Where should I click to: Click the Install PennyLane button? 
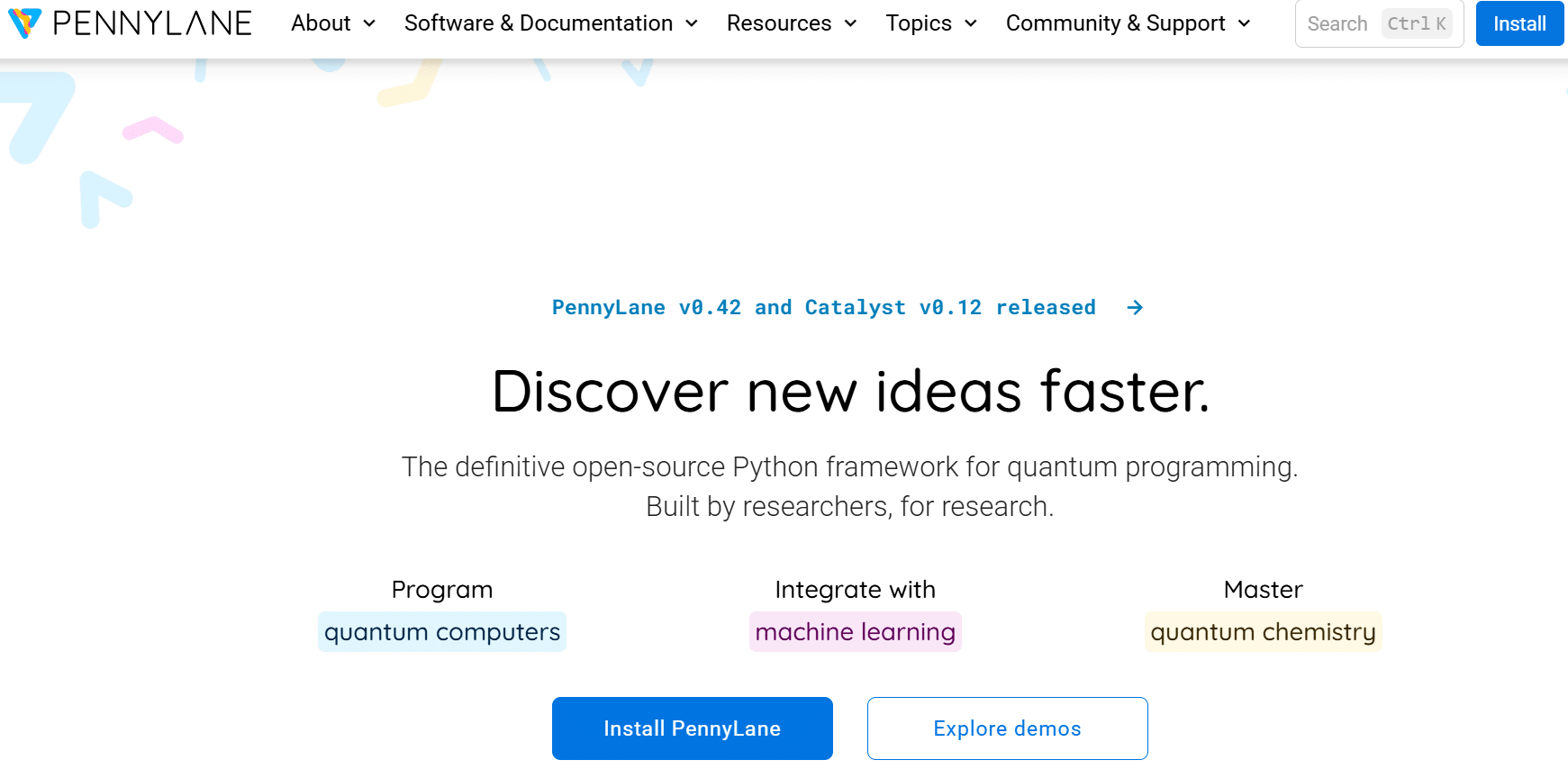pyautogui.click(x=692, y=728)
